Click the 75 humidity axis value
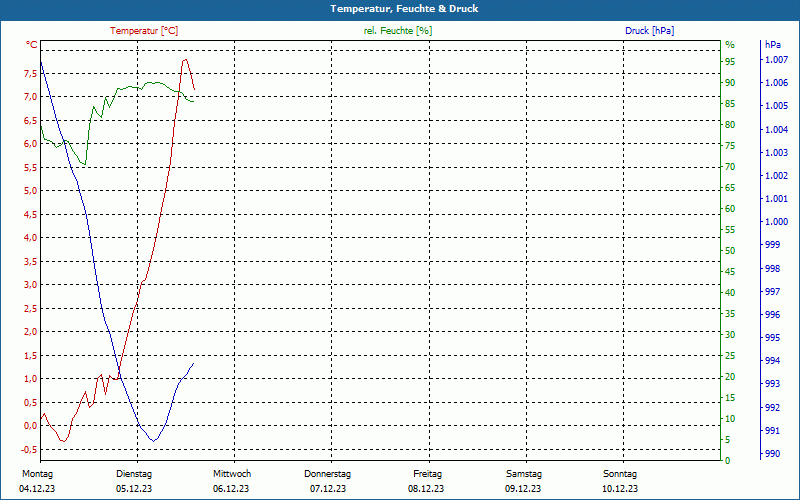 730,146
